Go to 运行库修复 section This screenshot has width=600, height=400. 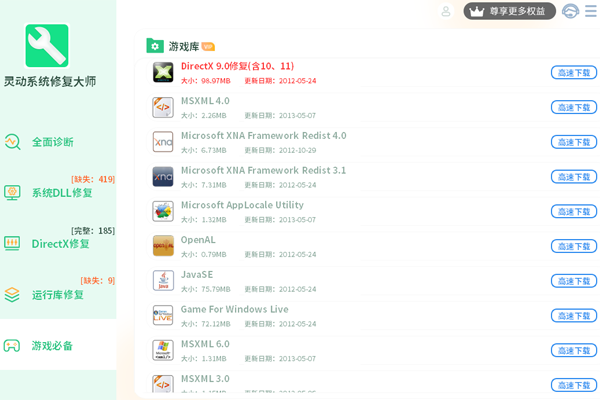pyautogui.click(x=57, y=295)
